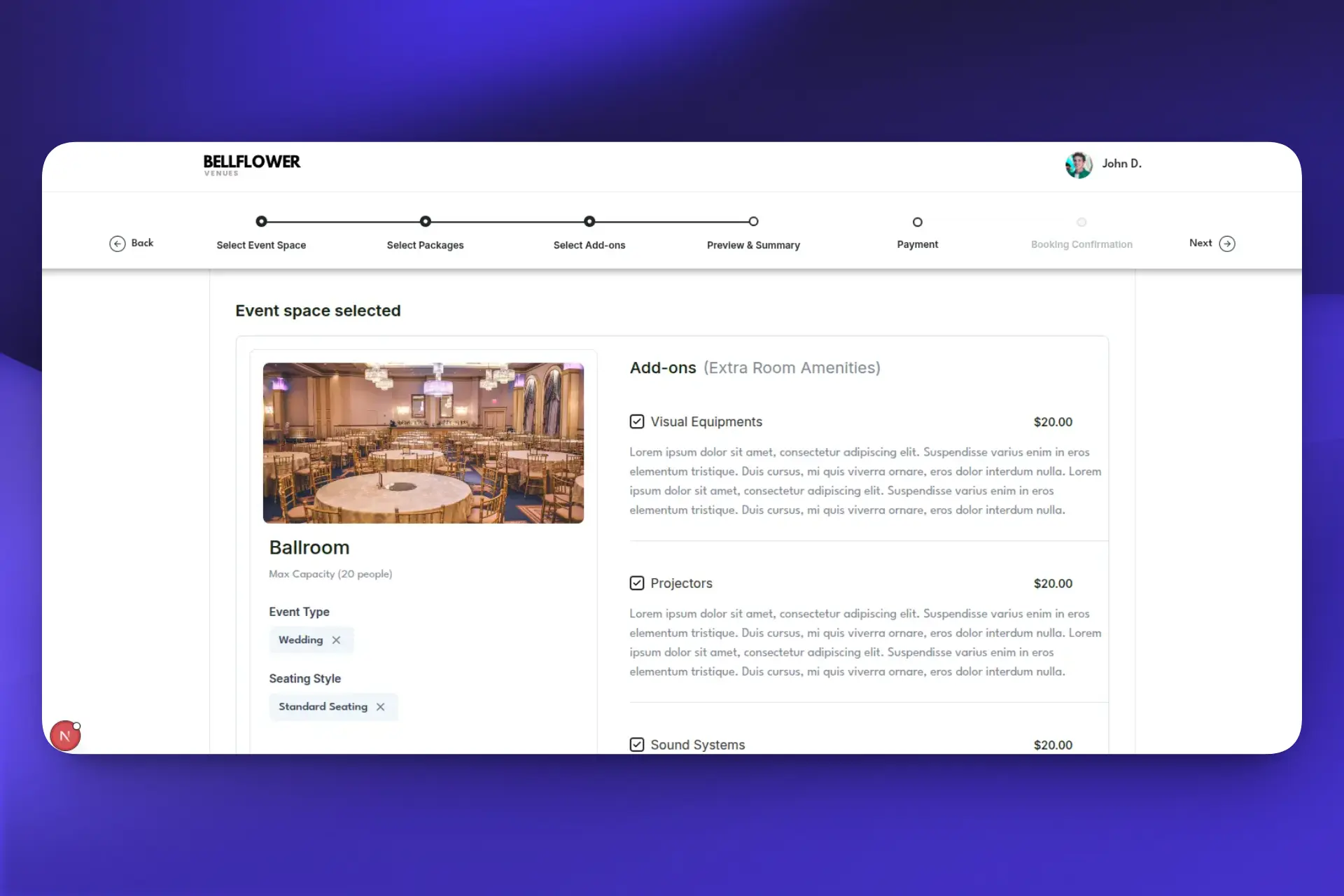The width and height of the screenshot is (1344, 896).
Task: Click the Ballroom title
Action: [309, 547]
